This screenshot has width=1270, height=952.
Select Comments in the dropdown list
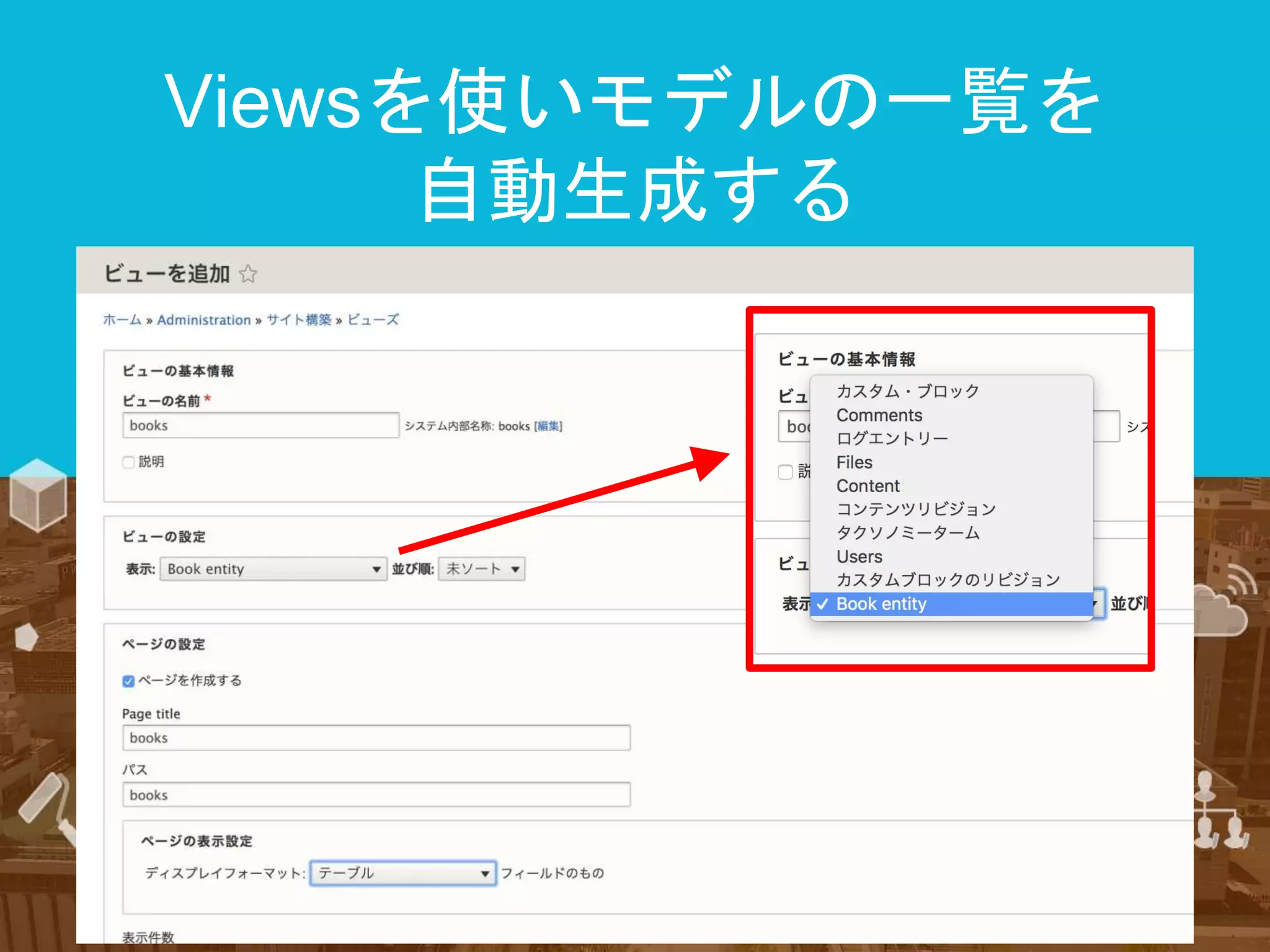click(951, 415)
